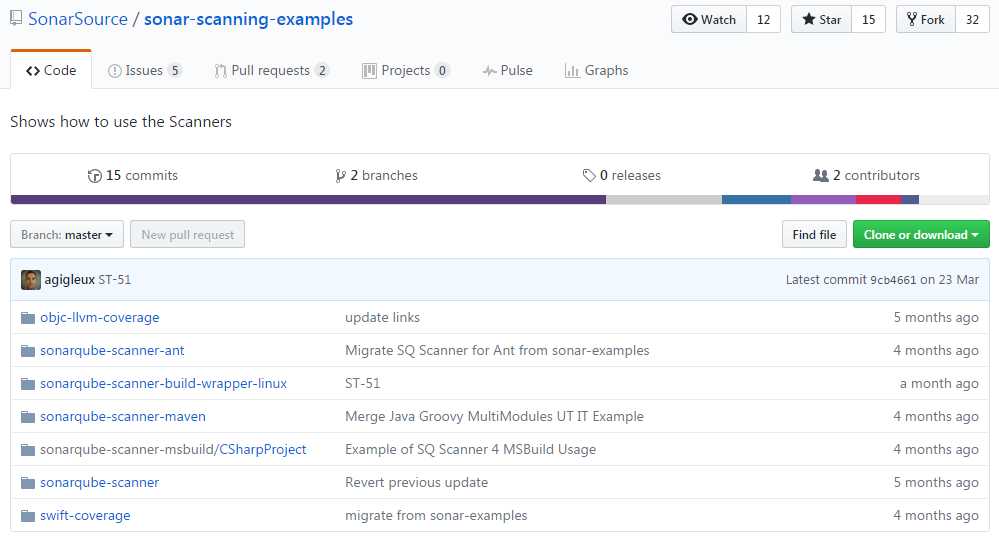View the 15 commits link
The width and height of the screenshot is (999, 550).
[x=133, y=175]
